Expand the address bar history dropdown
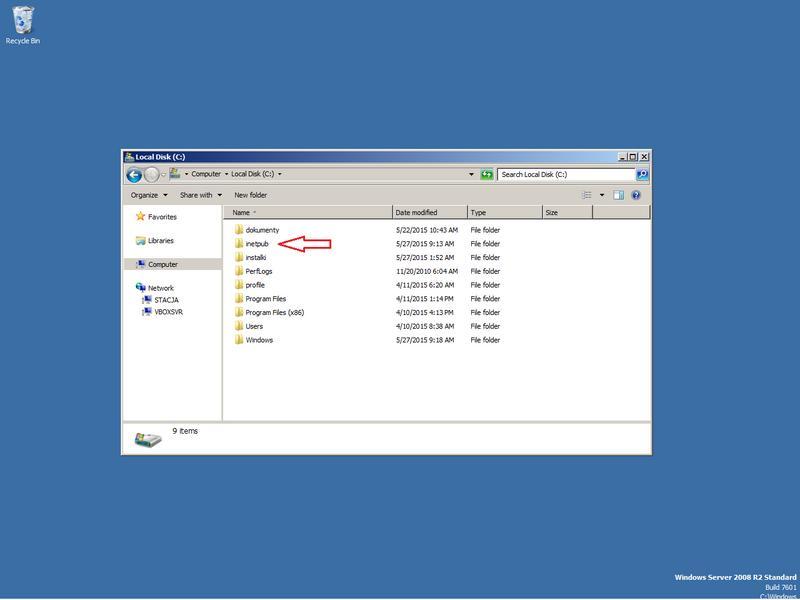Viewport: 800px width, 600px height. pos(471,174)
